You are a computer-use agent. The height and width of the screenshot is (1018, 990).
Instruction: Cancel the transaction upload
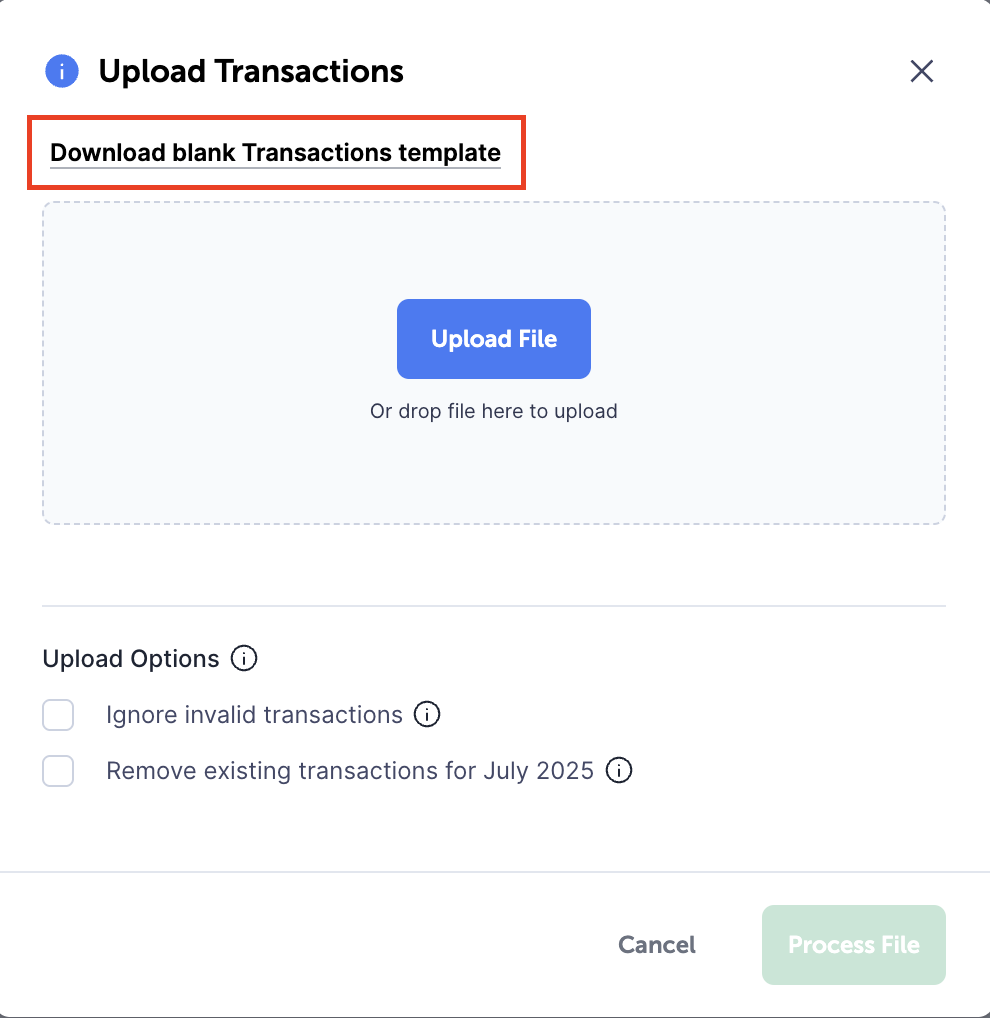pos(657,945)
